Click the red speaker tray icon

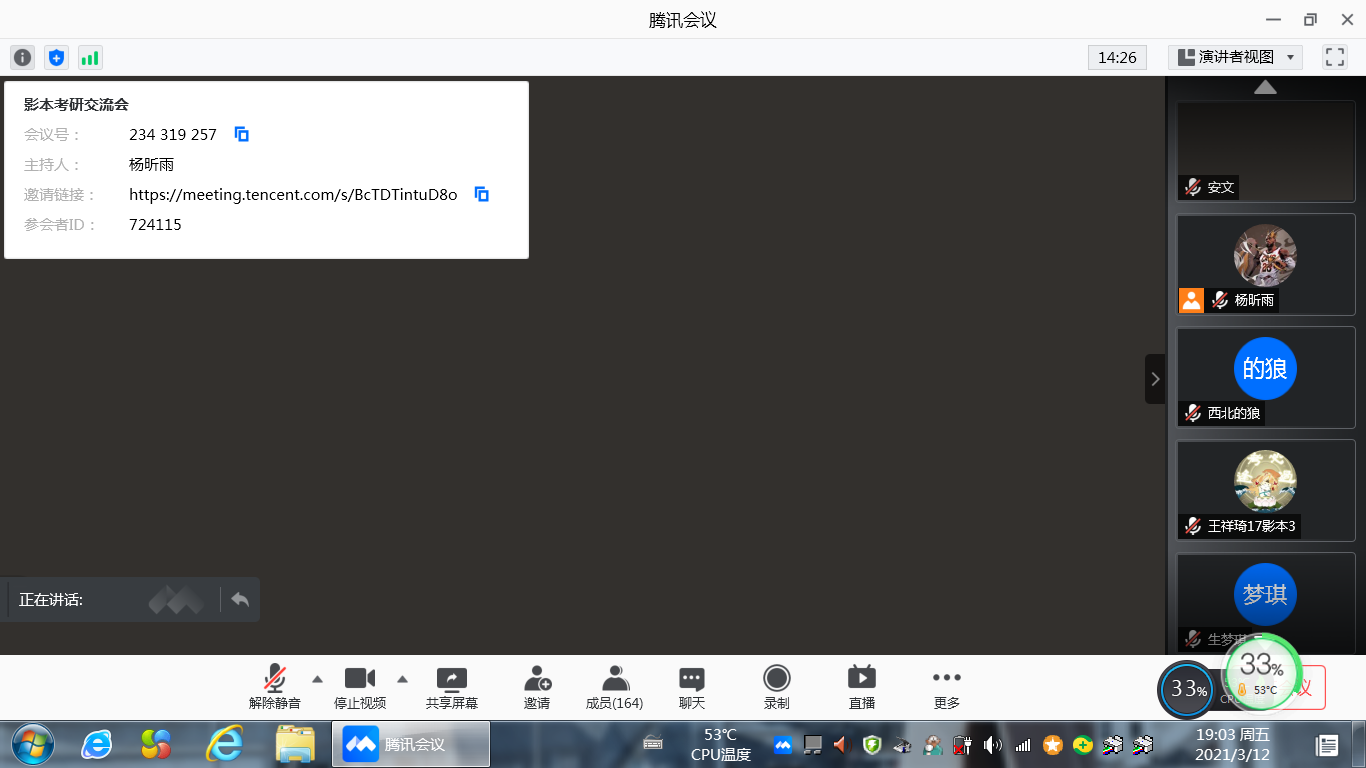[840, 744]
